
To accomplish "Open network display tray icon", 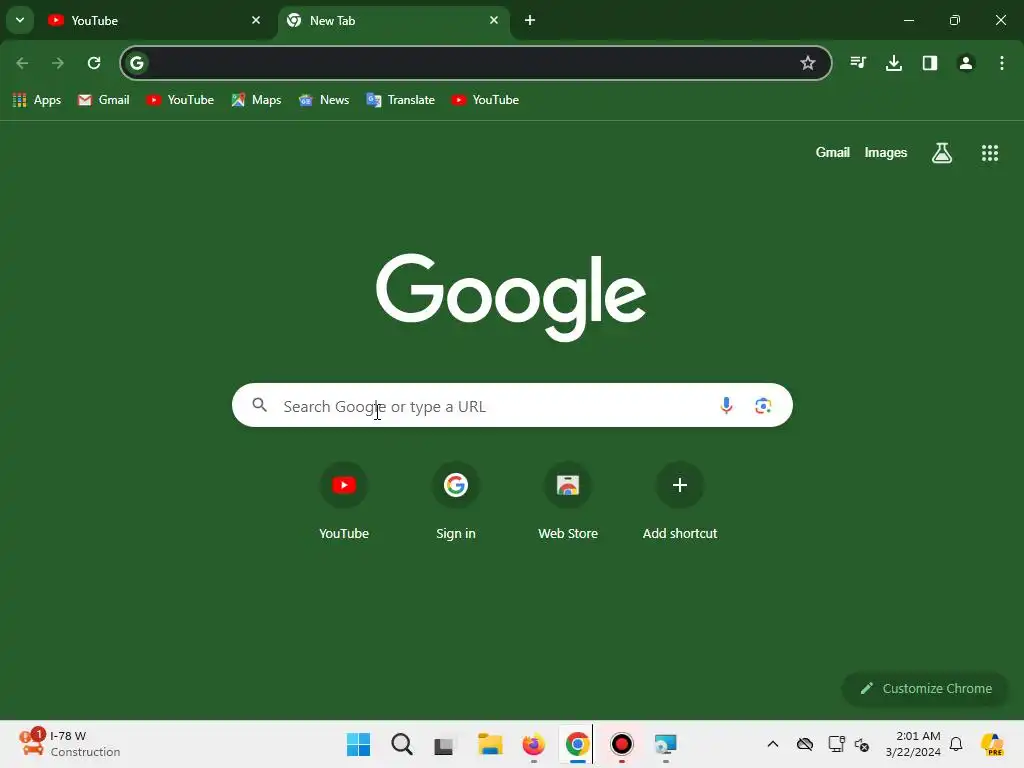I will 836,744.
